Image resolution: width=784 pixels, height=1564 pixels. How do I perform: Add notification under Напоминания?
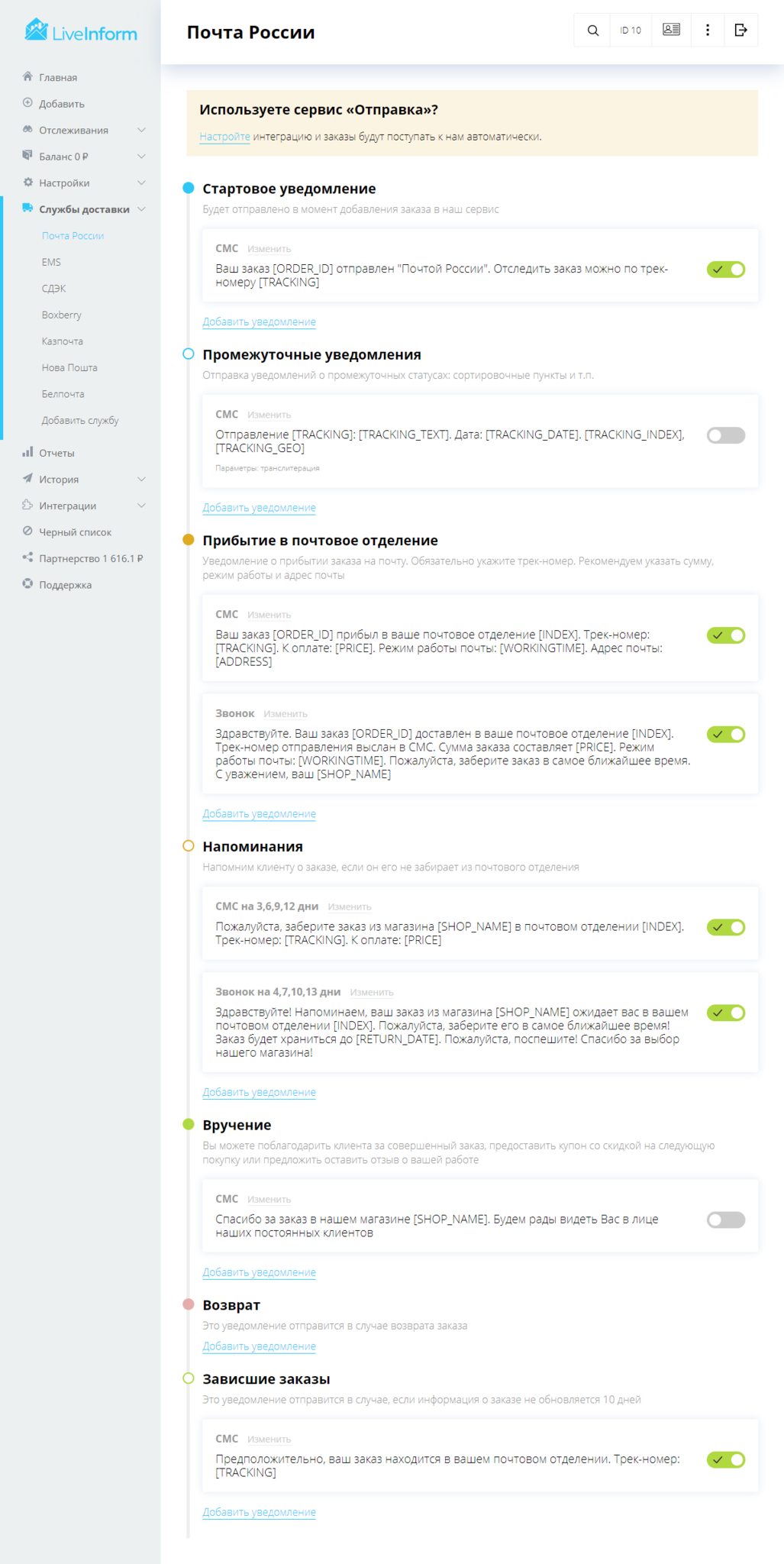(x=259, y=1093)
